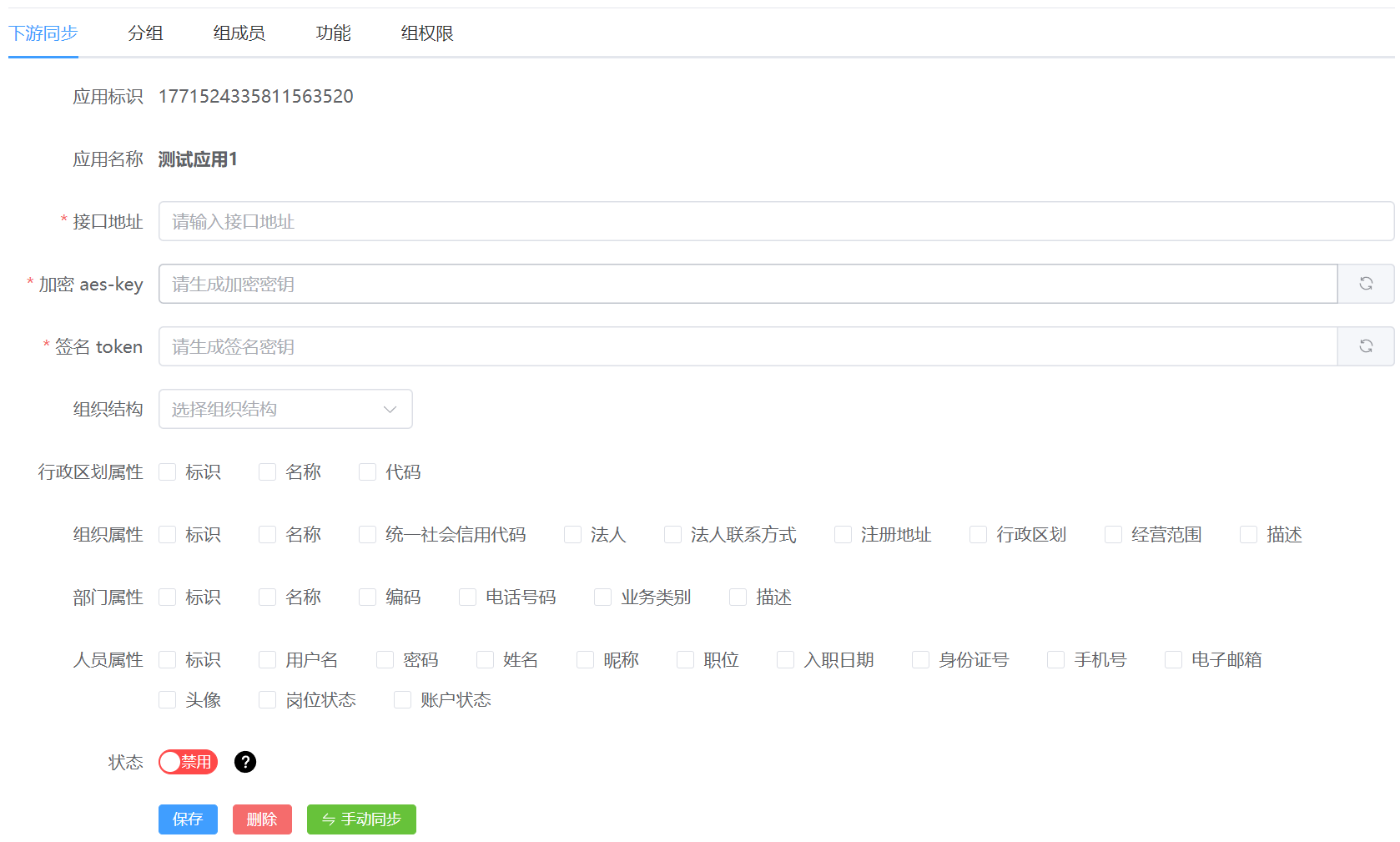1400x842 pixels.
Task: Check 账户状态 under 人员属性
Action: pyautogui.click(x=402, y=699)
